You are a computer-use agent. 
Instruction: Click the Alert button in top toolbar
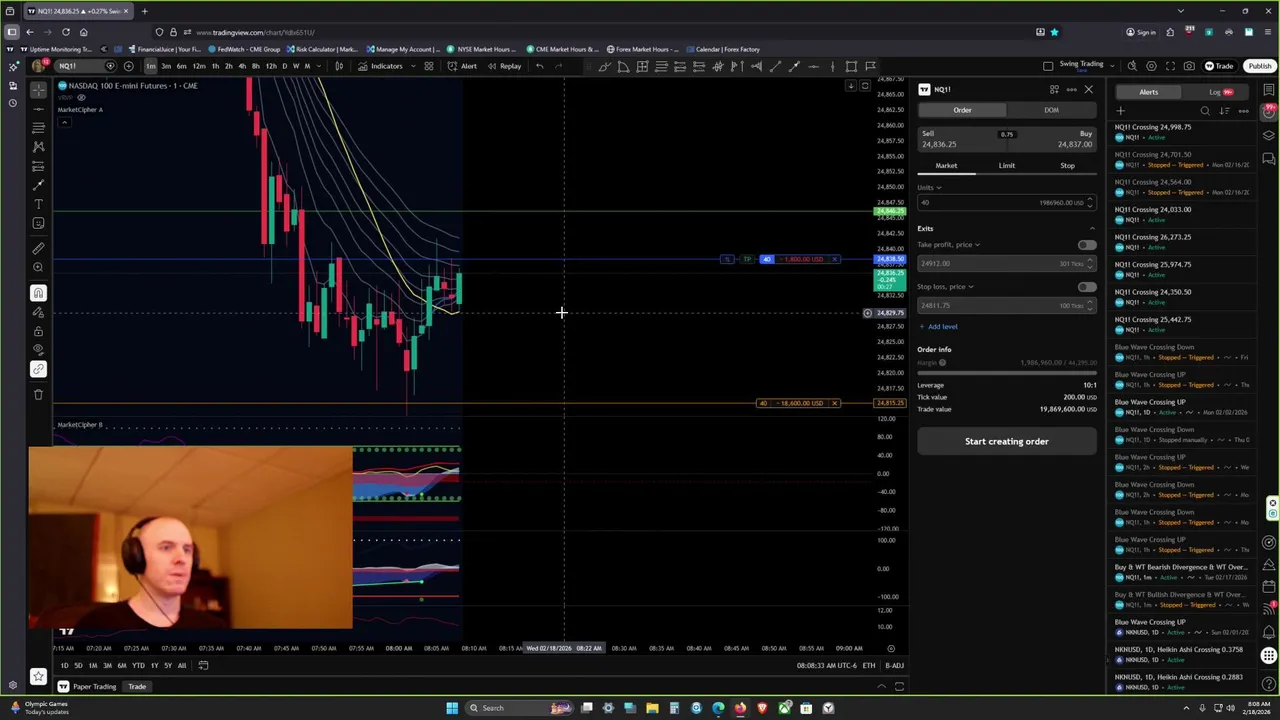coord(462,66)
